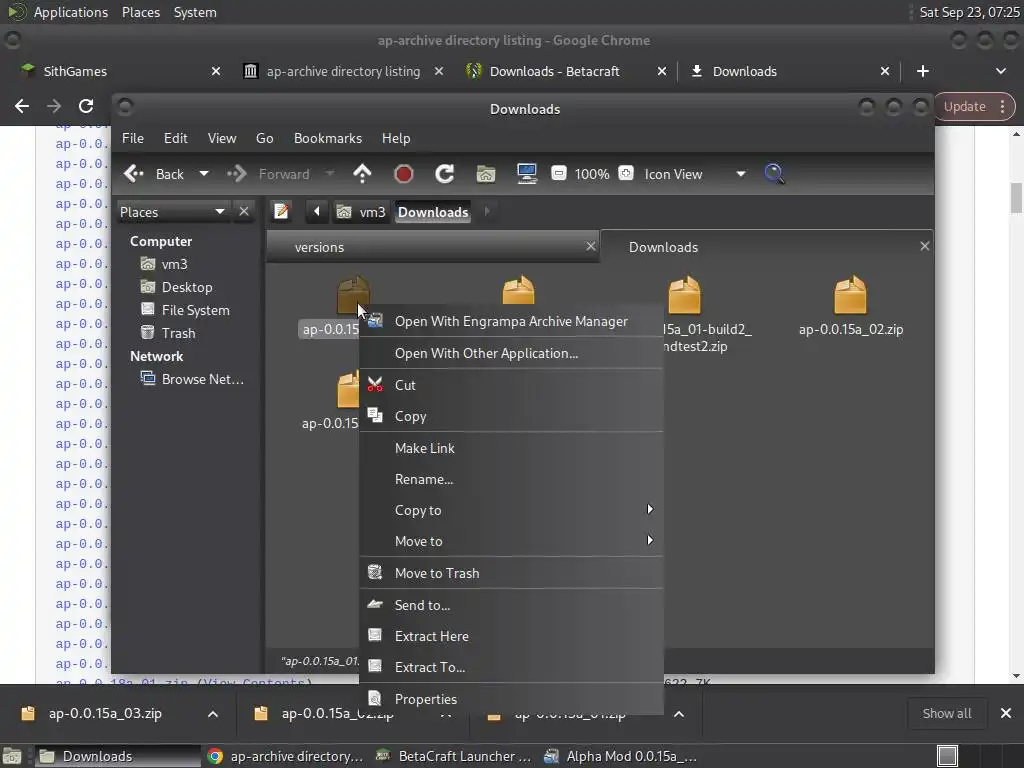Open the Back history dropdown arrow

[204, 174]
